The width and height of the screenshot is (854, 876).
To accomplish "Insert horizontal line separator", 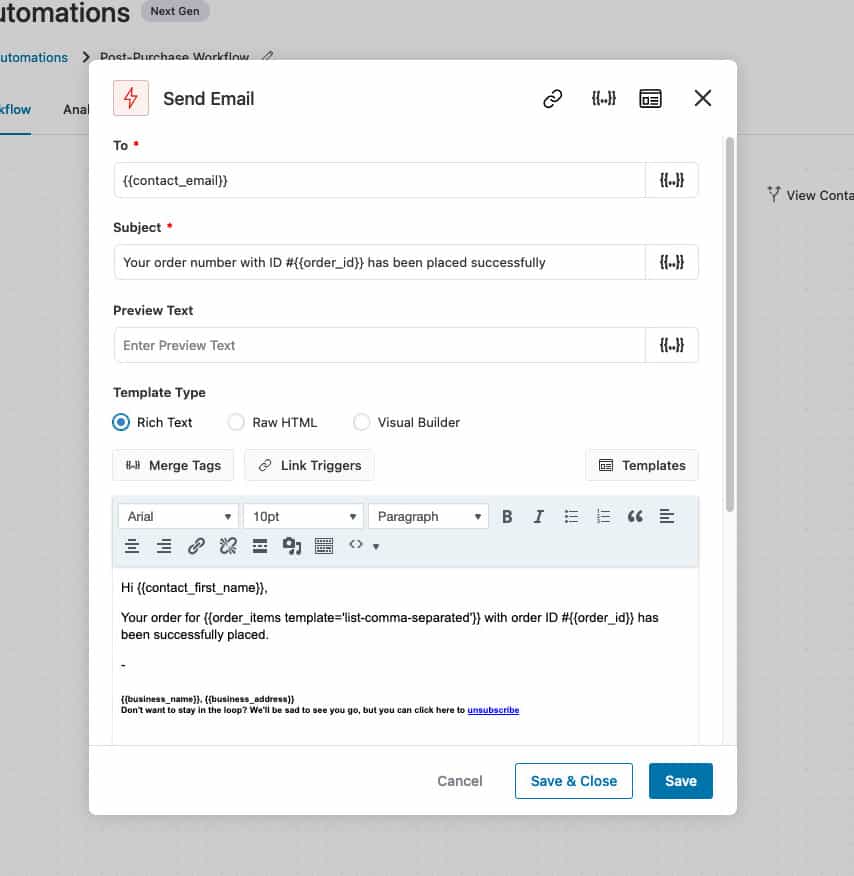I will point(260,546).
